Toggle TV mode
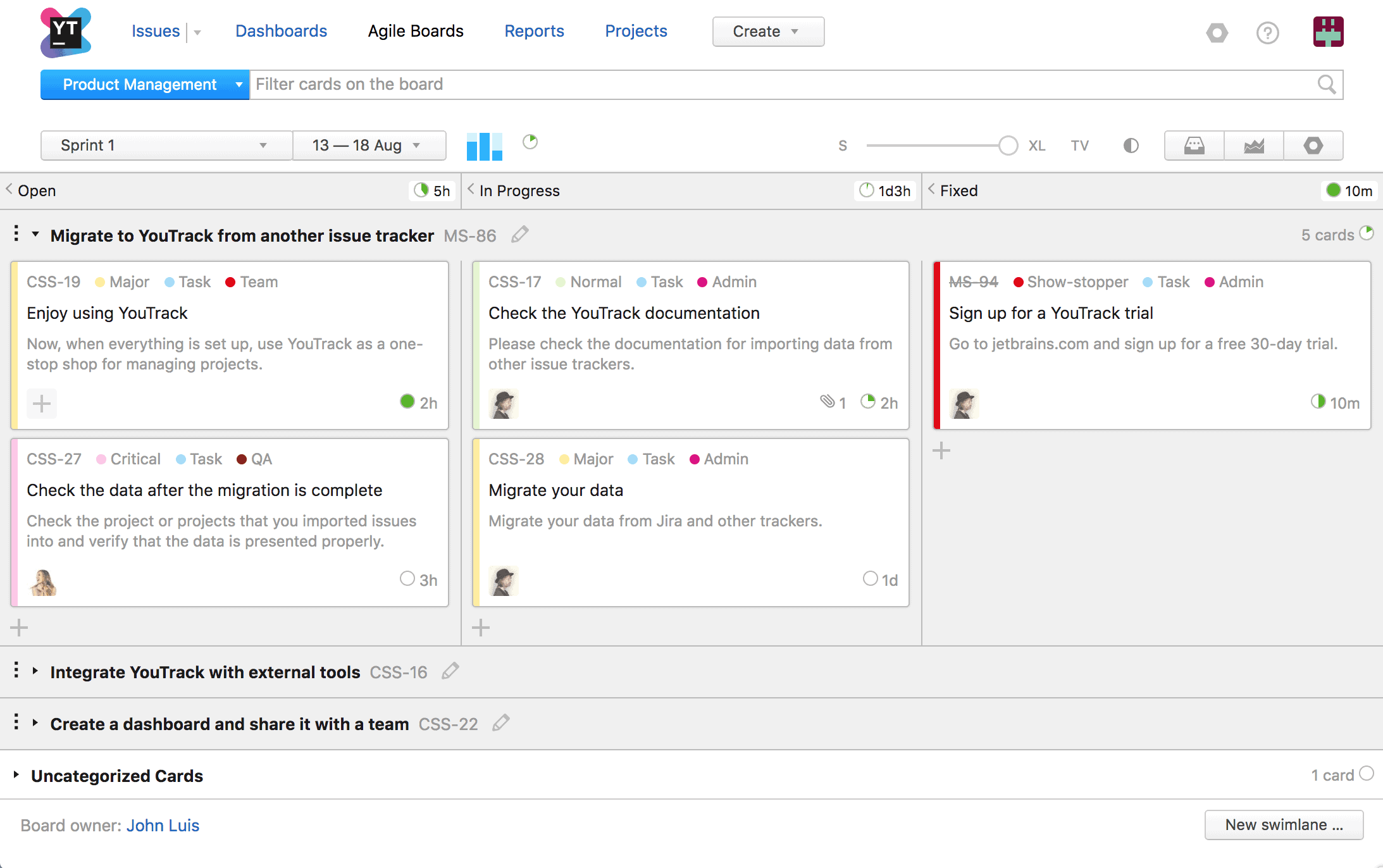 tap(1080, 145)
